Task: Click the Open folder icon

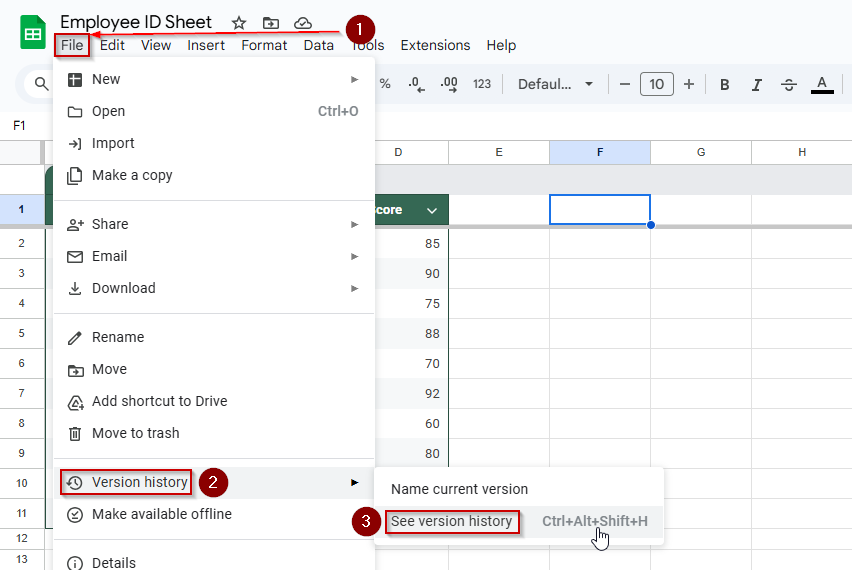Action: (75, 112)
